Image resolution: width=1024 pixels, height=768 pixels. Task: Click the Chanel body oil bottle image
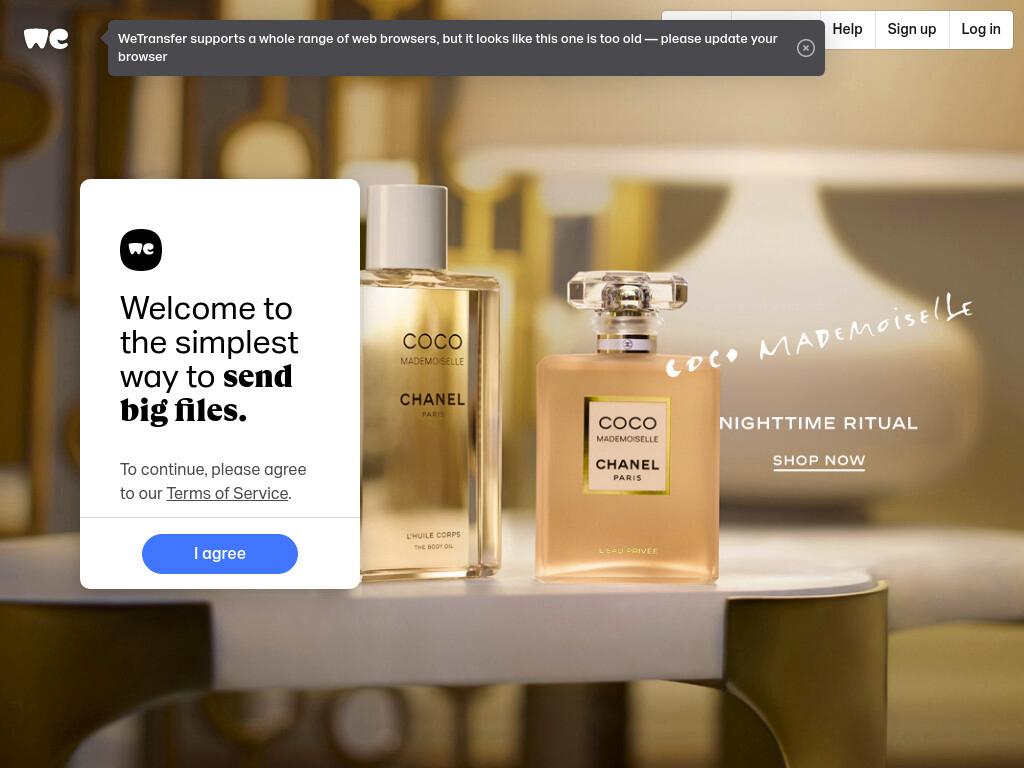click(430, 382)
